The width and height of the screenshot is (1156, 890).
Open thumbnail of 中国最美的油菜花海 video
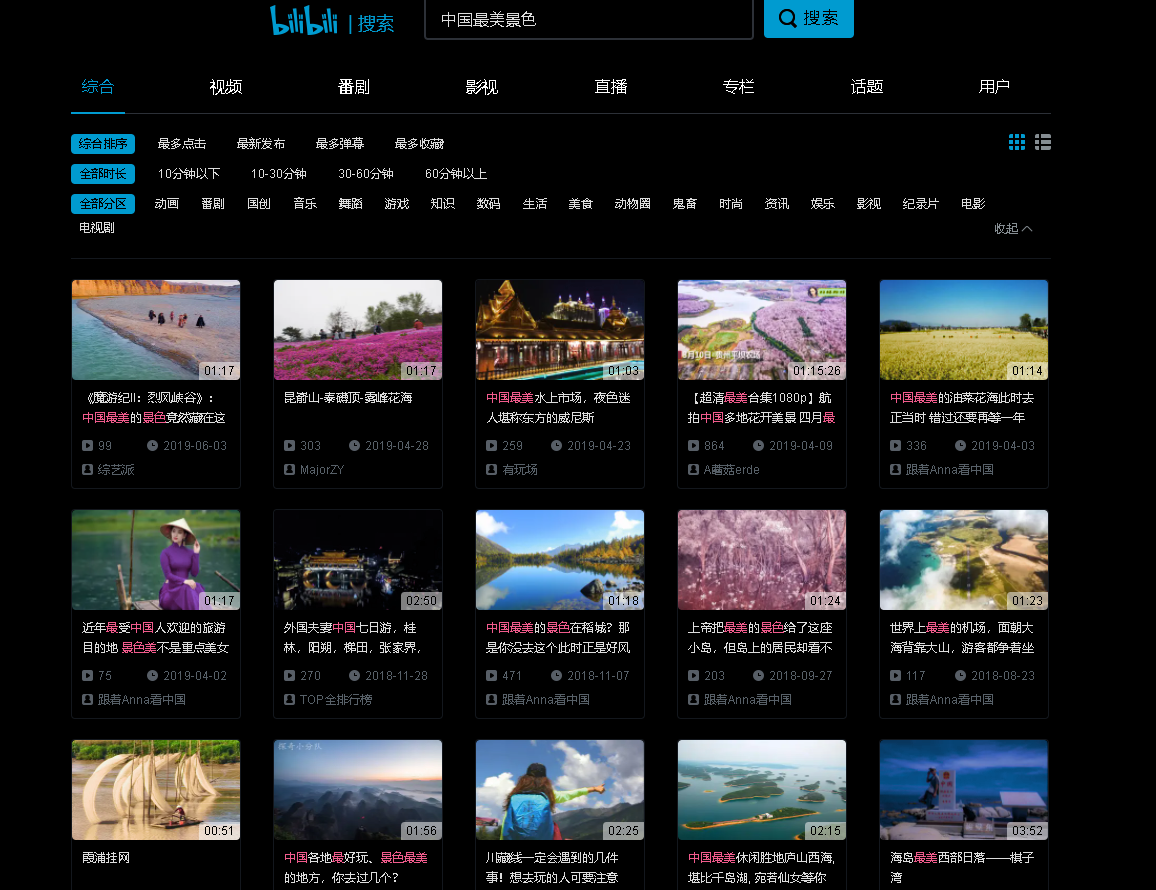[964, 330]
